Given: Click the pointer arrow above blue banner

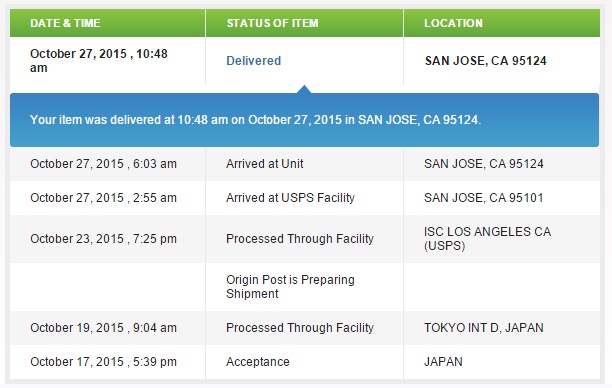Looking at the screenshot, I should tap(304, 89).
